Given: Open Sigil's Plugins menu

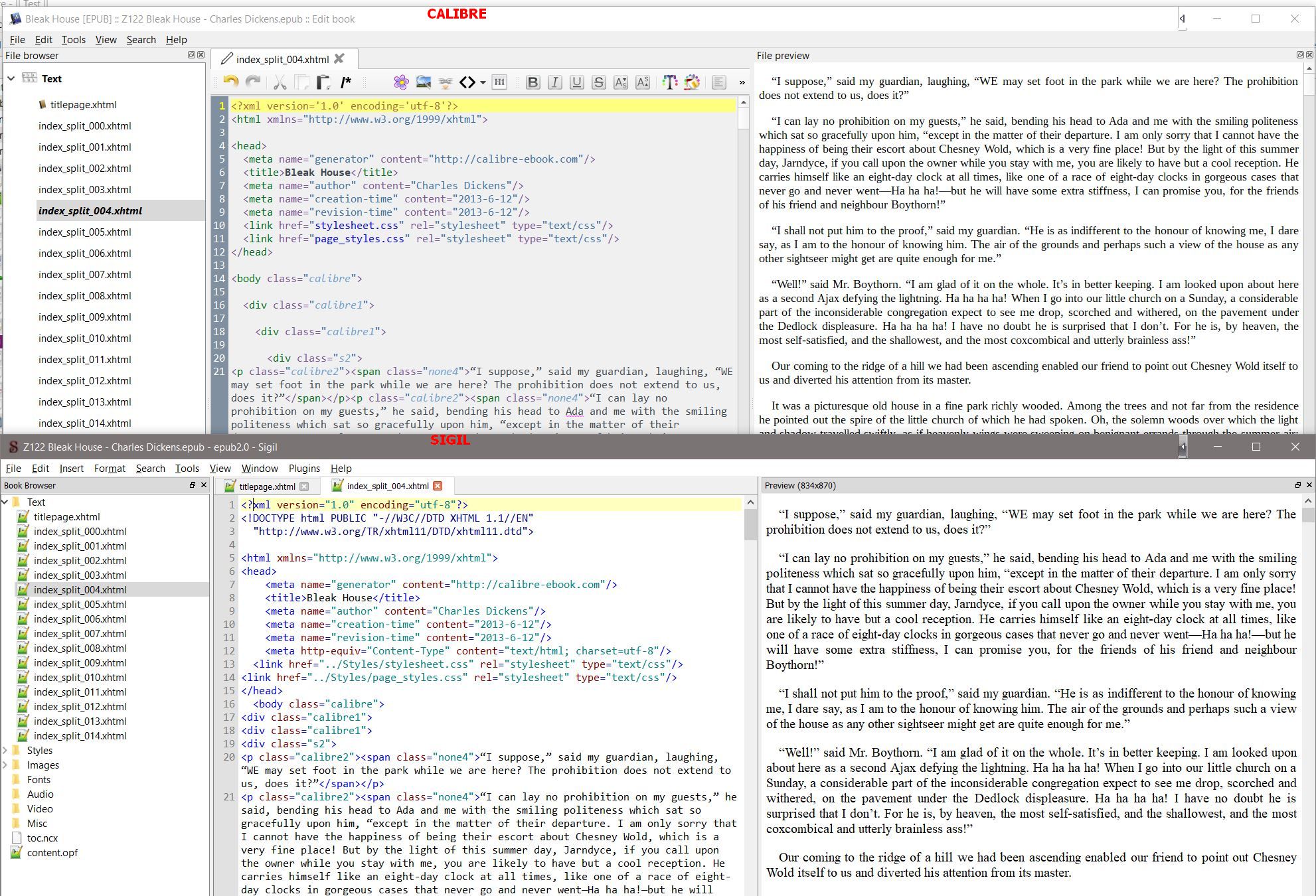Looking at the screenshot, I should click(x=304, y=469).
